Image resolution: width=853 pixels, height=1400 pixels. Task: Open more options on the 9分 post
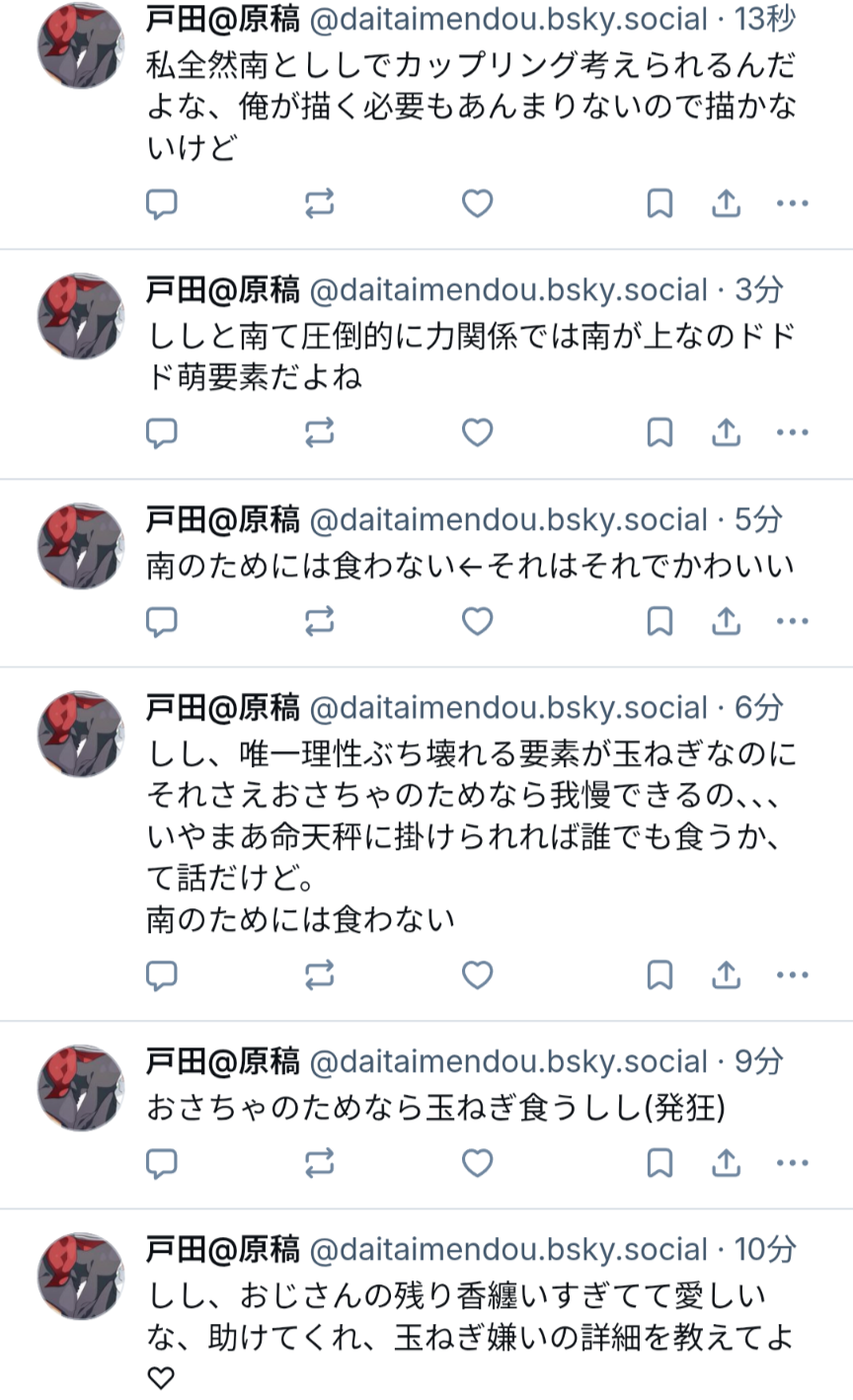pyautogui.click(x=792, y=1163)
